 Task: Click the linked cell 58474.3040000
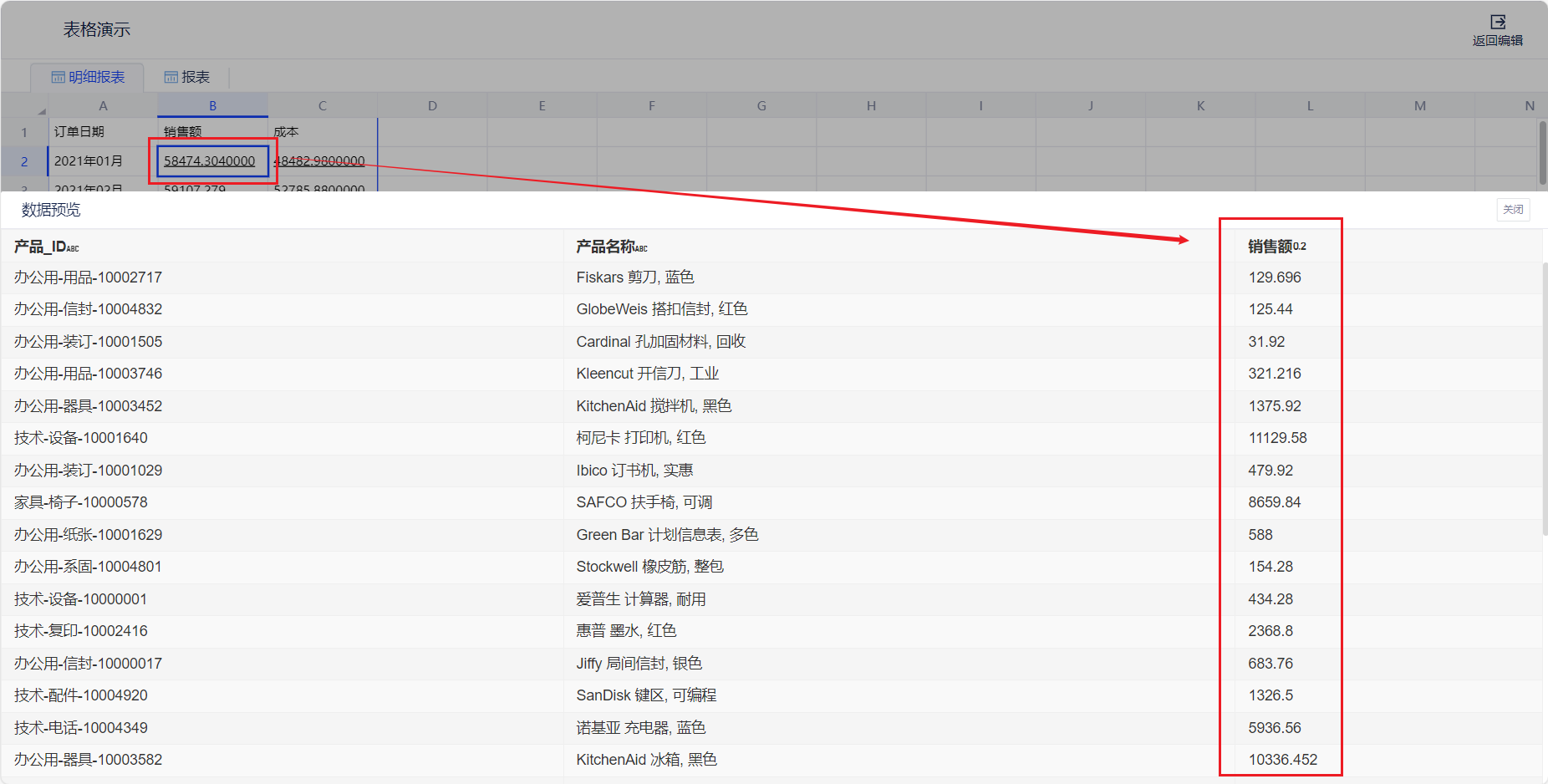(x=209, y=161)
